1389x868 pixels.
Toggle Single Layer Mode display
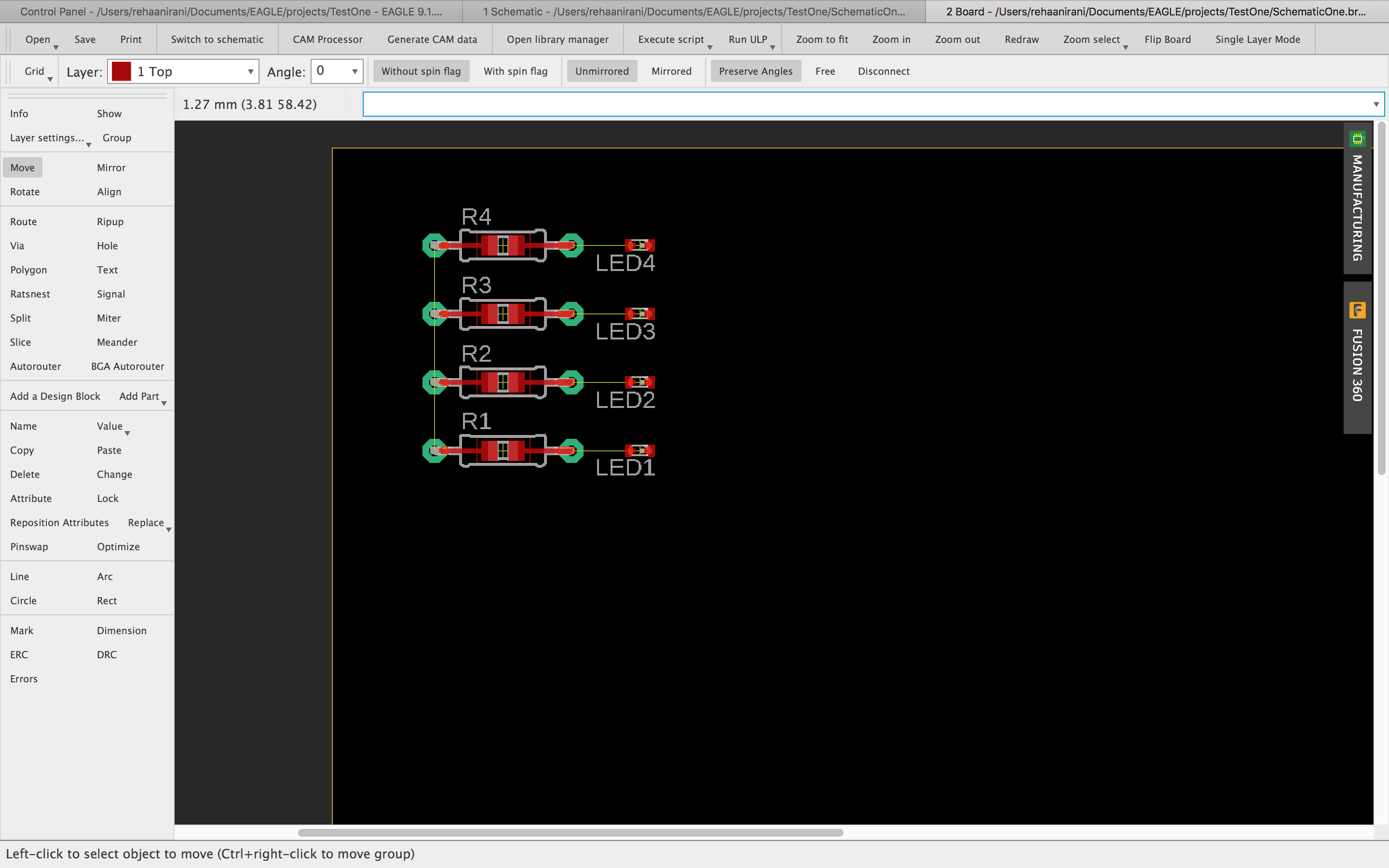(x=1257, y=39)
